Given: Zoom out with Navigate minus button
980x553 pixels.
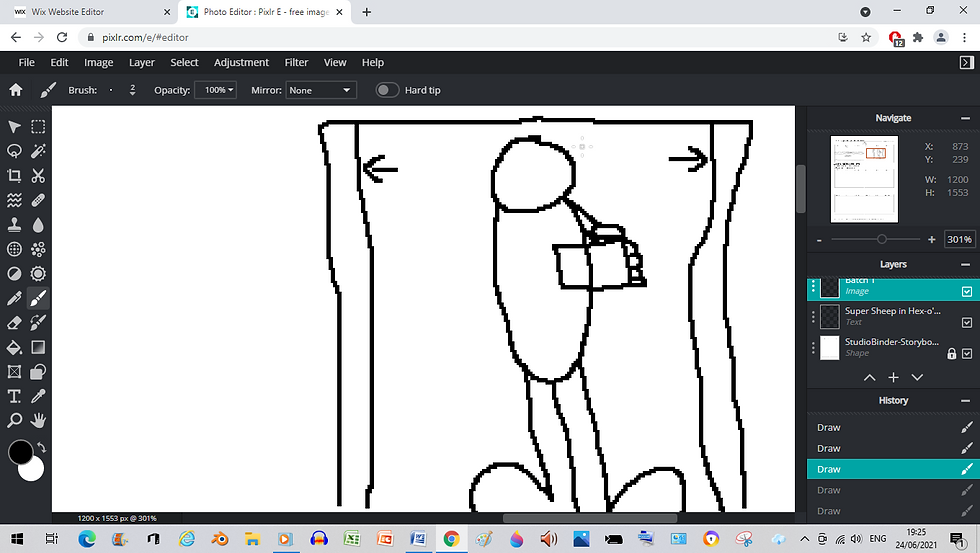Looking at the screenshot, I should [819, 240].
